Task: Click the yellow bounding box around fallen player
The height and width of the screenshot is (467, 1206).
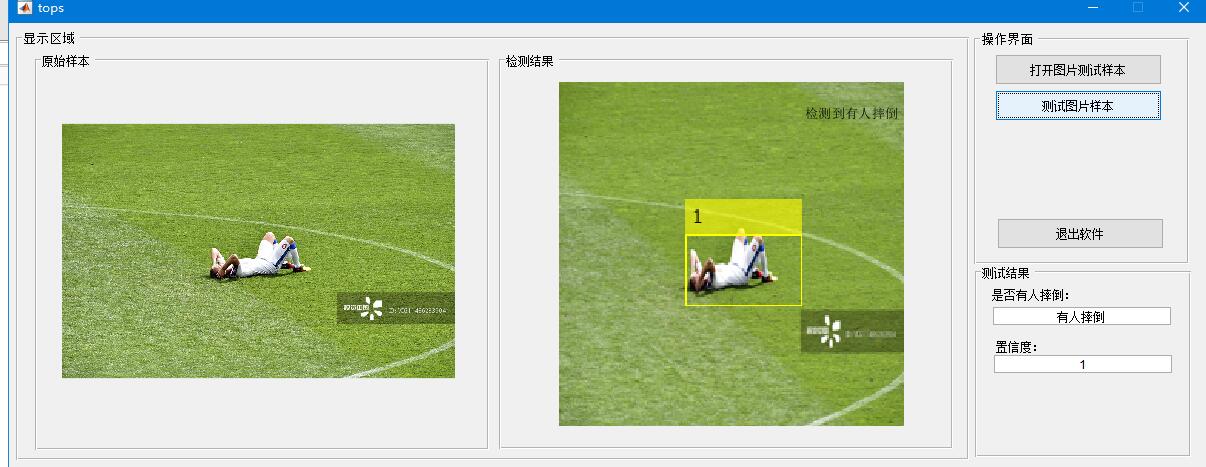Action: pyautogui.click(x=743, y=270)
